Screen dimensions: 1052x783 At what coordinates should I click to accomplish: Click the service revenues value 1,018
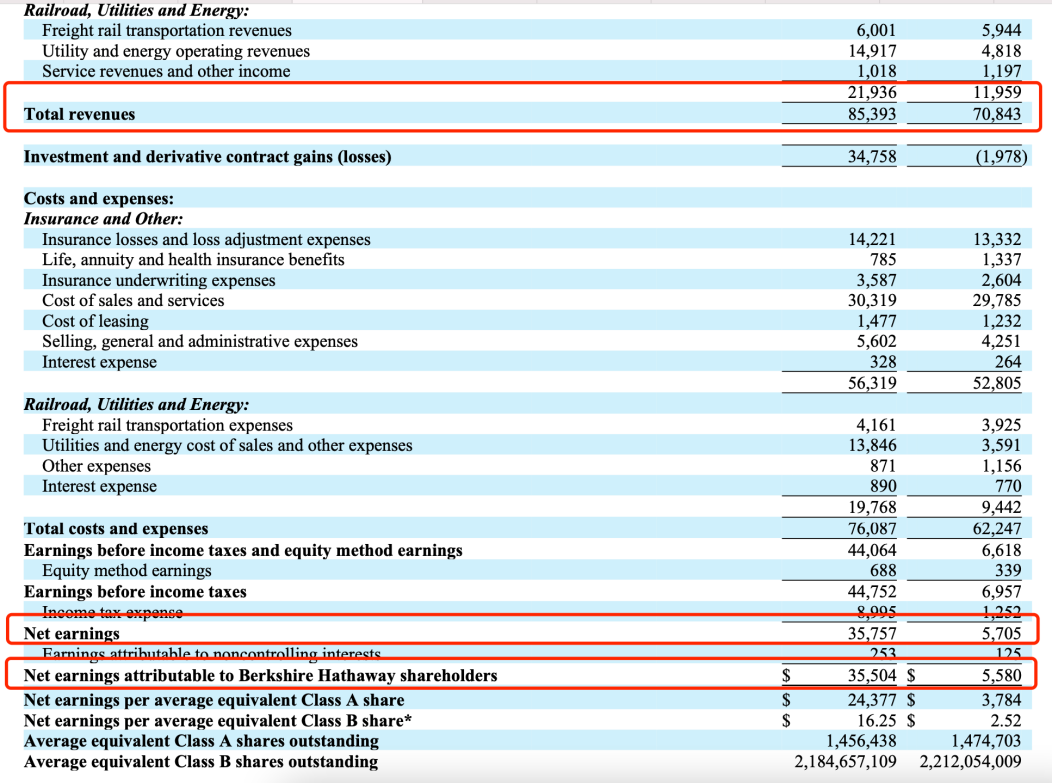click(x=876, y=71)
